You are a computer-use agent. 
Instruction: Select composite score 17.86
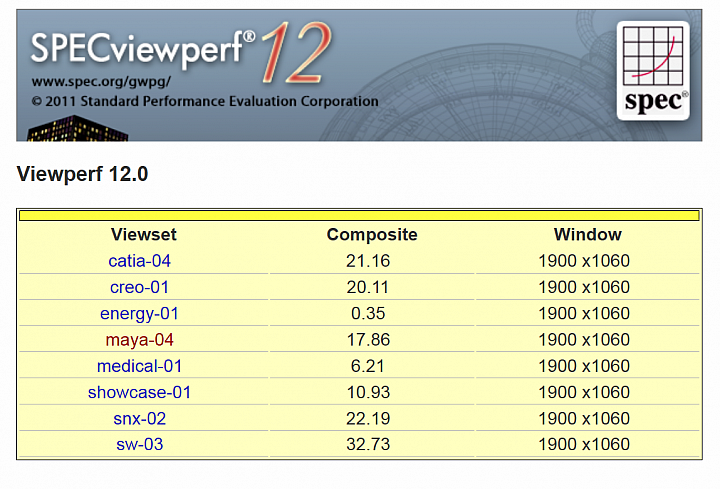coord(368,340)
